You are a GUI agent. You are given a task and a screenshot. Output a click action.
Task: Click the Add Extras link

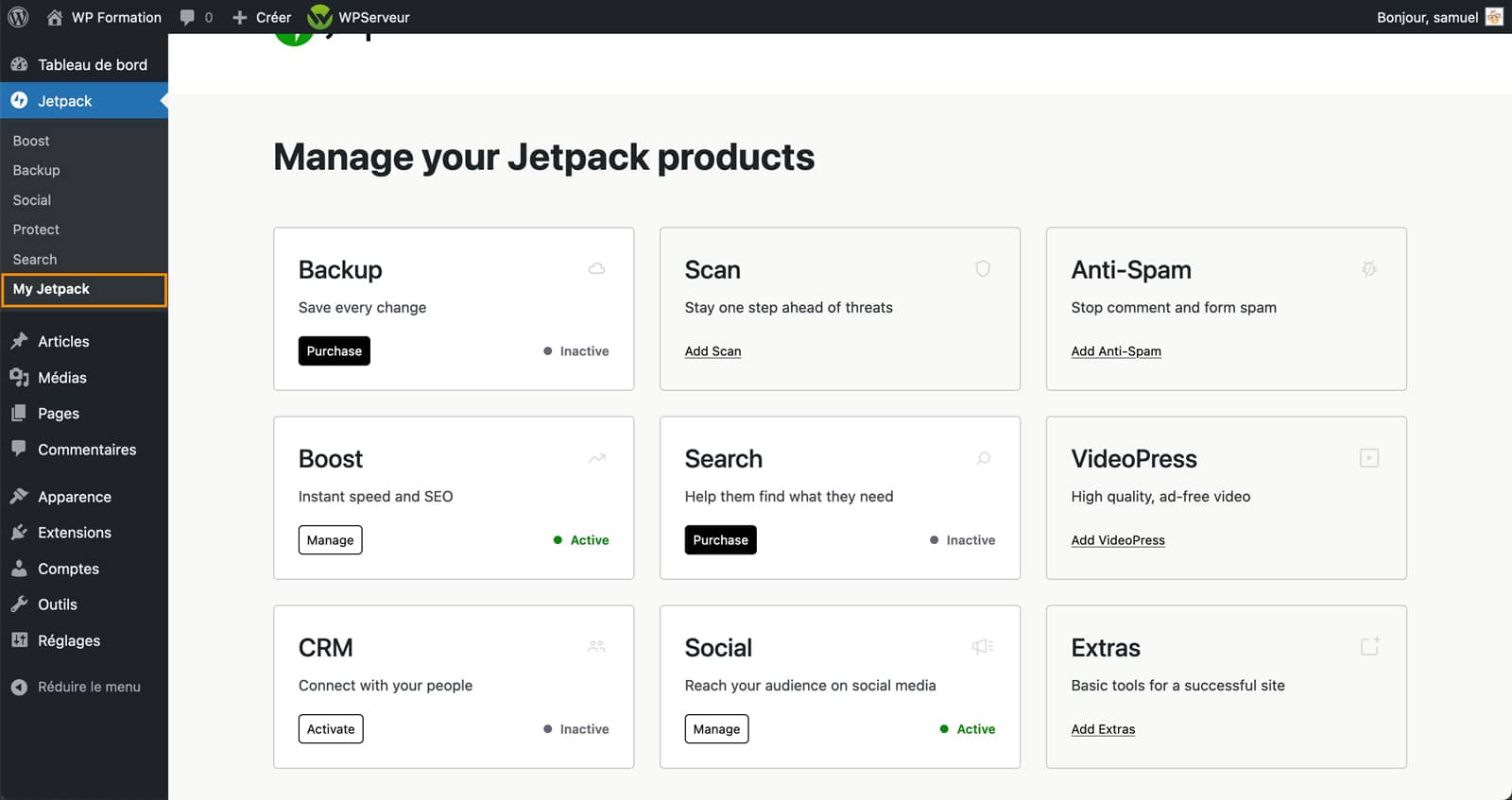pos(1103,729)
